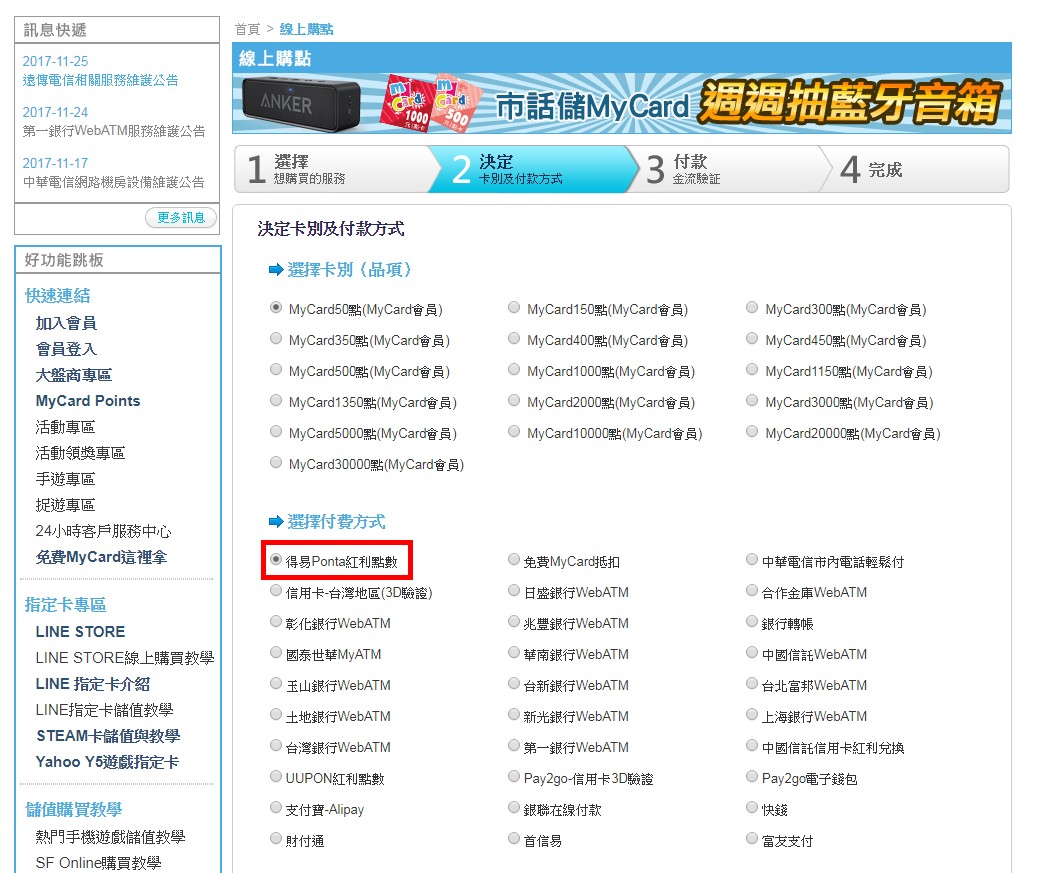Select 中華電信市內電話輕鬆付 payment

point(752,559)
